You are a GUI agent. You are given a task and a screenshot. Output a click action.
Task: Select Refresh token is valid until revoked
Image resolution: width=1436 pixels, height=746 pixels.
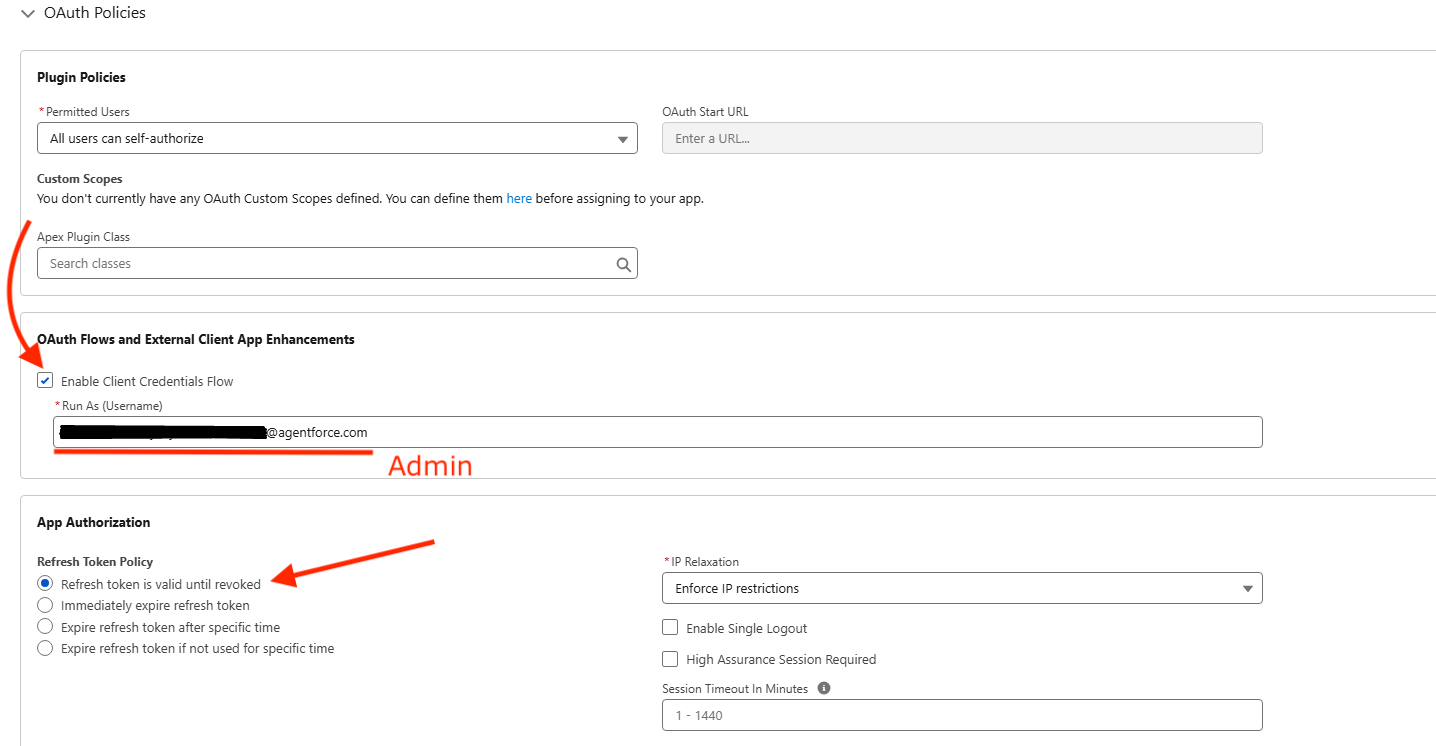(x=45, y=584)
